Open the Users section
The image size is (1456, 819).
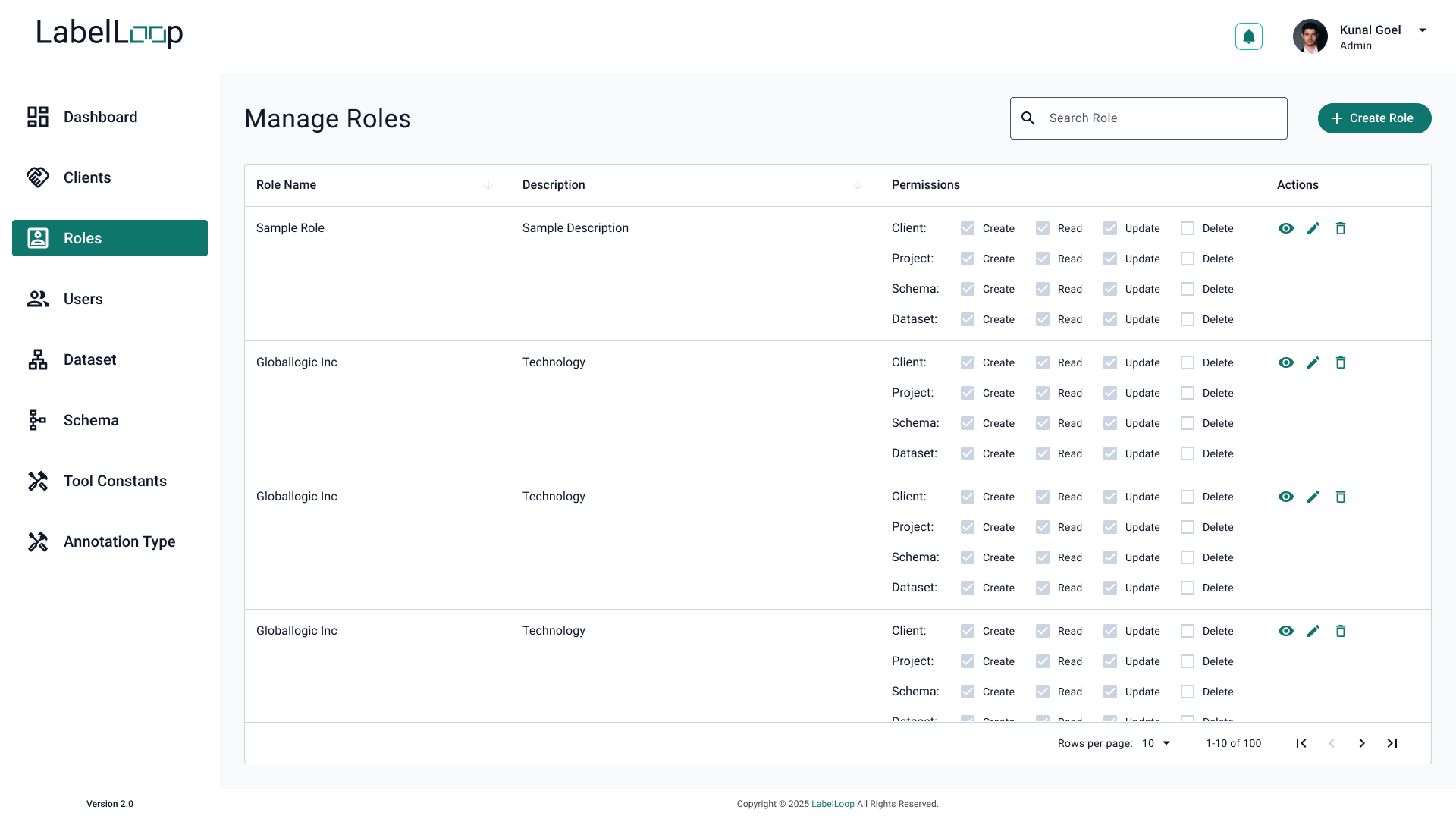coord(110,299)
